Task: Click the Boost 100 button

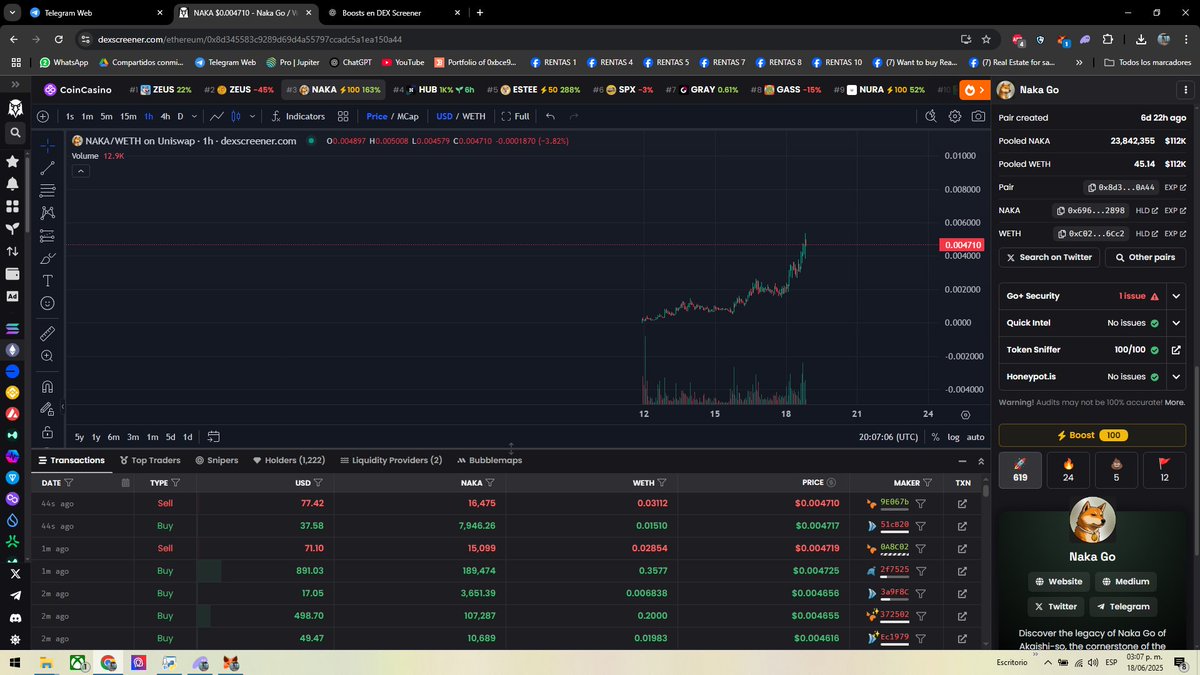Action: (x=1092, y=435)
